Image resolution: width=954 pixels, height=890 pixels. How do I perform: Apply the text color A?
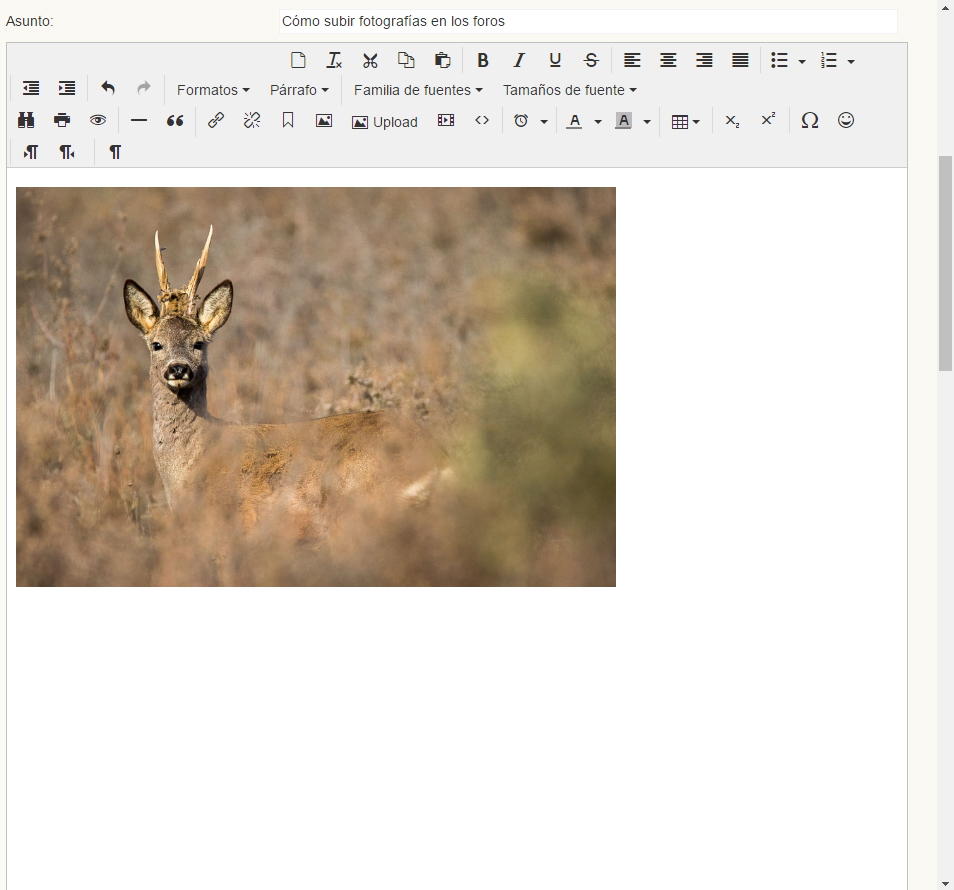574,120
